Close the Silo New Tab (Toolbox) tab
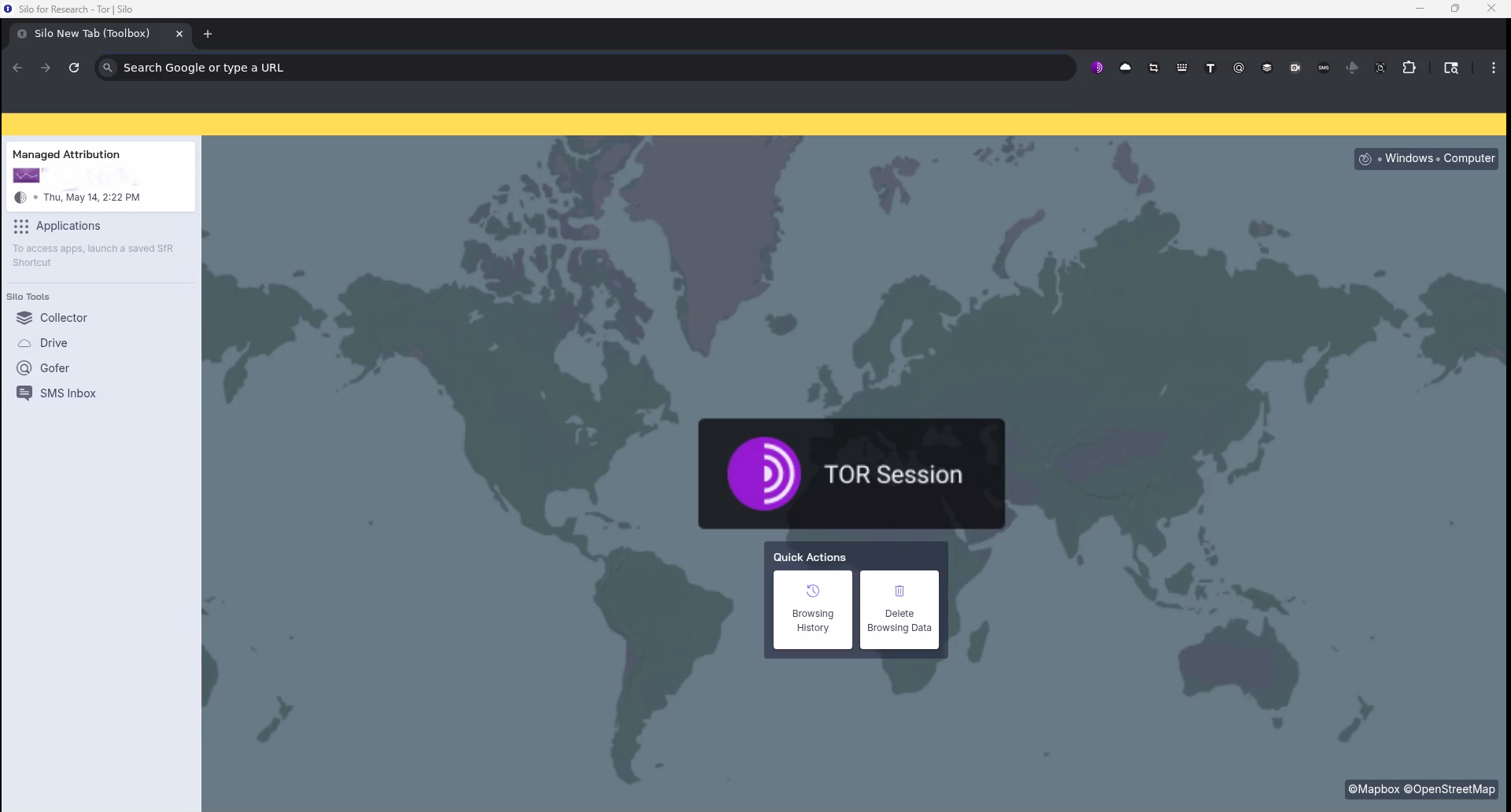The height and width of the screenshot is (812, 1511). (x=179, y=34)
